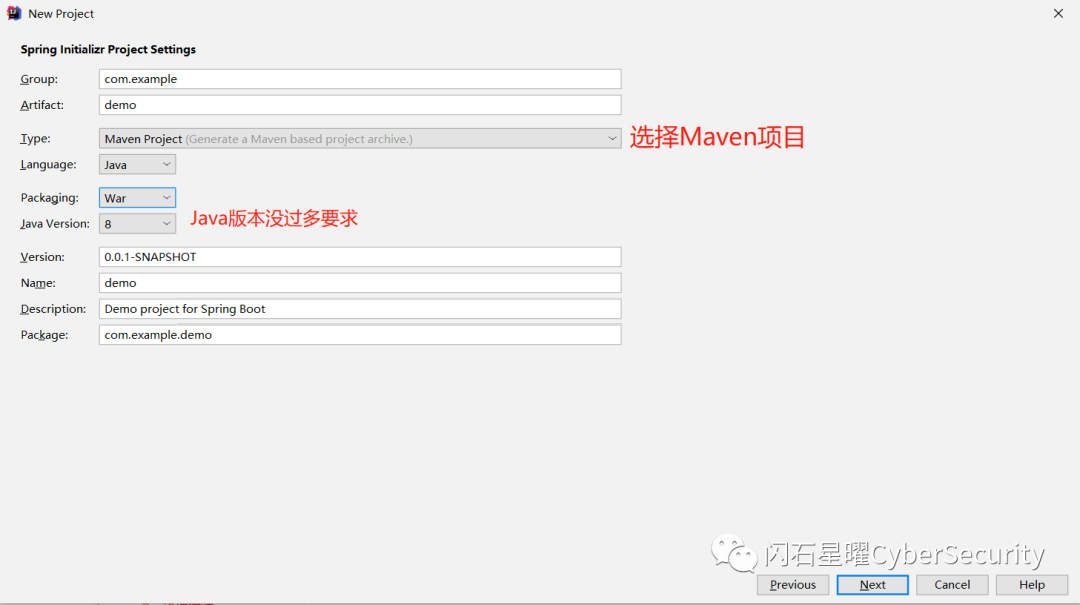Click the Version field with 0.0.1-SNAPSHOT
1080x605 pixels.
click(x=360, y=257)
